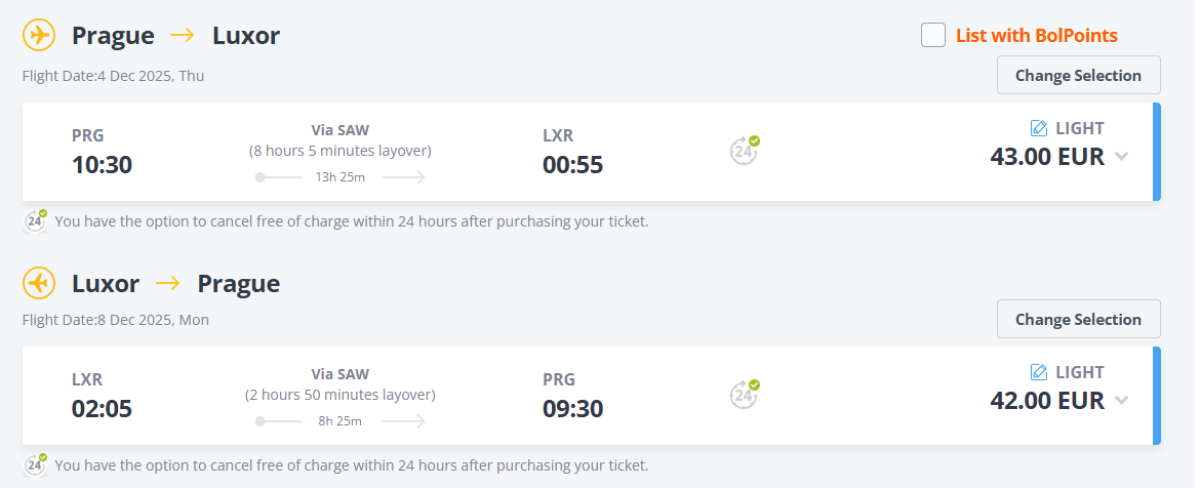The image size is (1200, 488).
Task: Click the LIGHT edit icon for 42.00 EUR fare
Action: (x=1038, y=372)
